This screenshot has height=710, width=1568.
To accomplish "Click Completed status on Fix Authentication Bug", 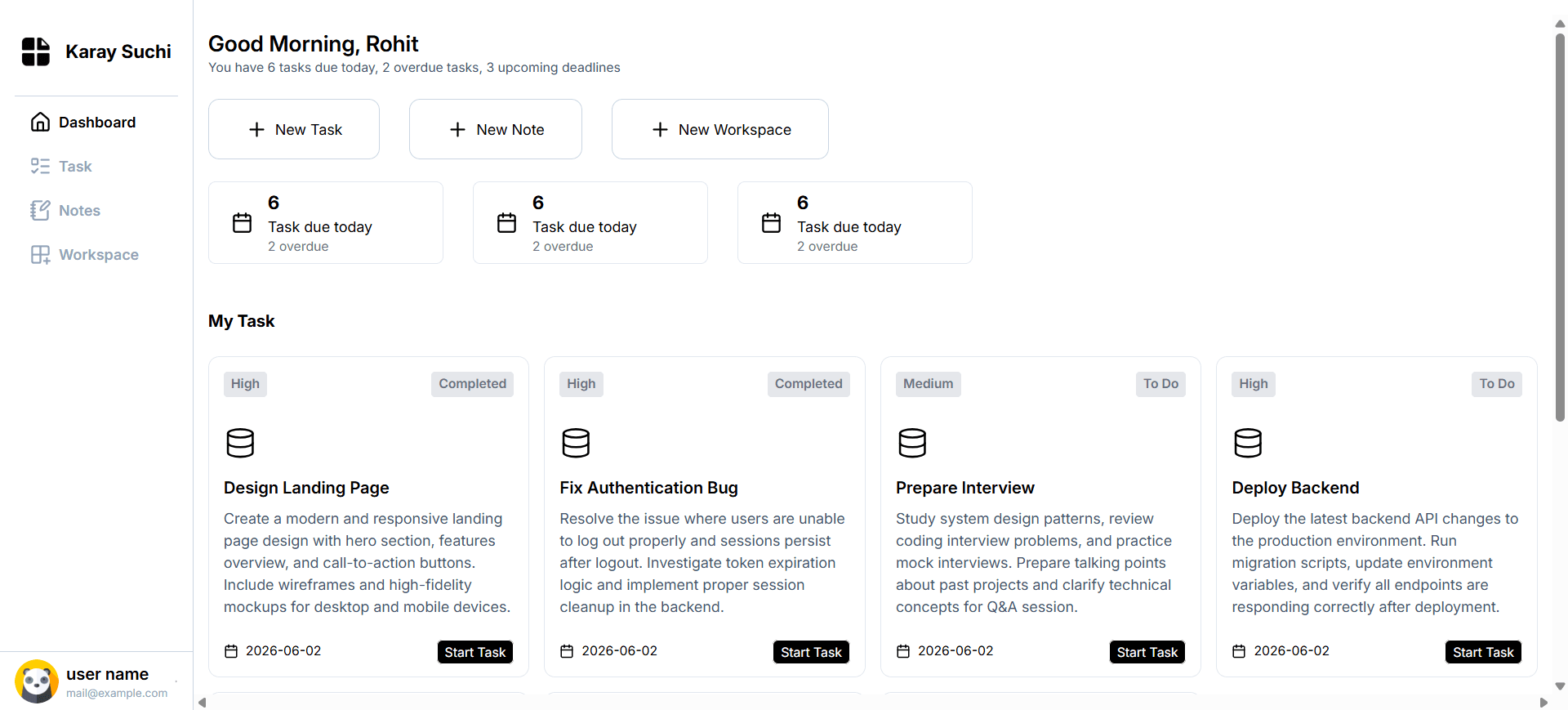I will coord(808,384).
